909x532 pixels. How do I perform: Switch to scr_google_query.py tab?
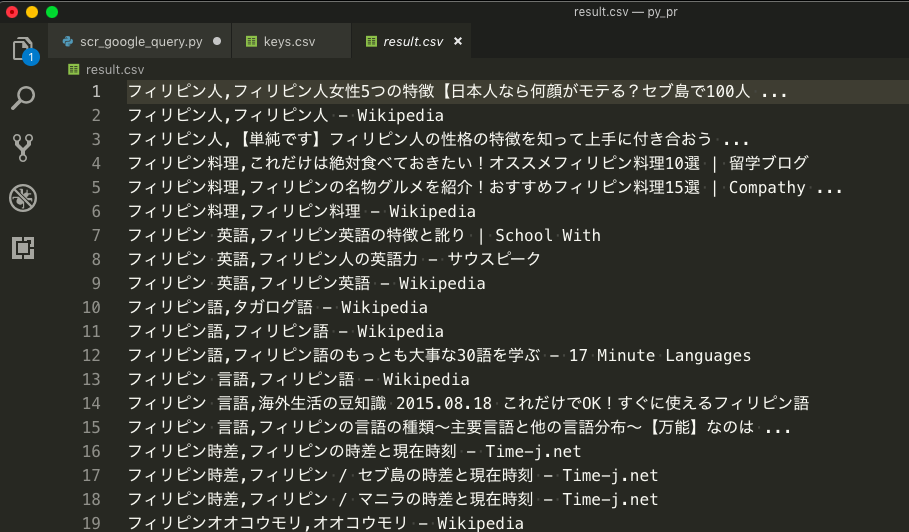[x=141, y=42]
